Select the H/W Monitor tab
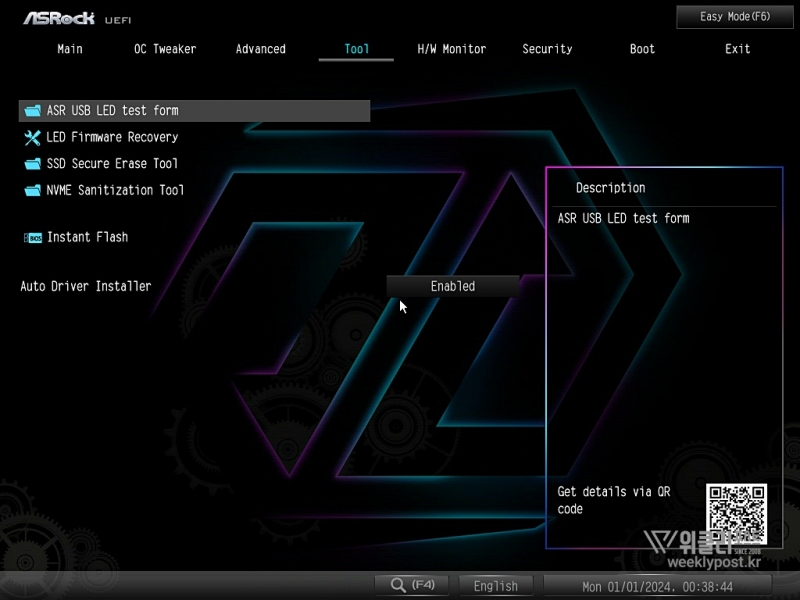 (x=452, y=49)
